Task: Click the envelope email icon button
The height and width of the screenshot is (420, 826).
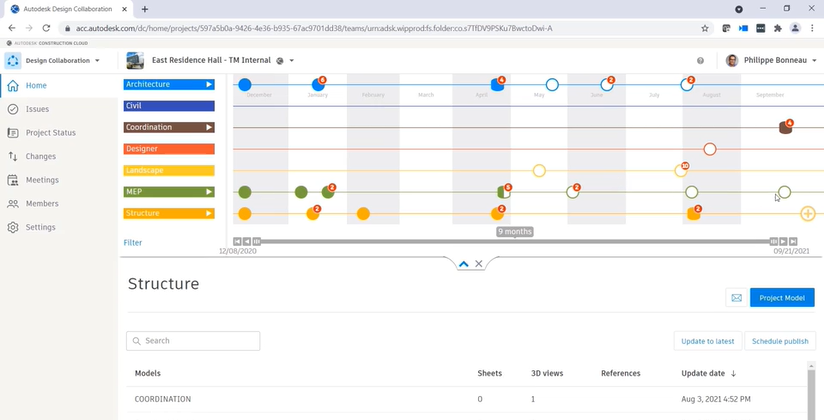Action: click(736, 298)
